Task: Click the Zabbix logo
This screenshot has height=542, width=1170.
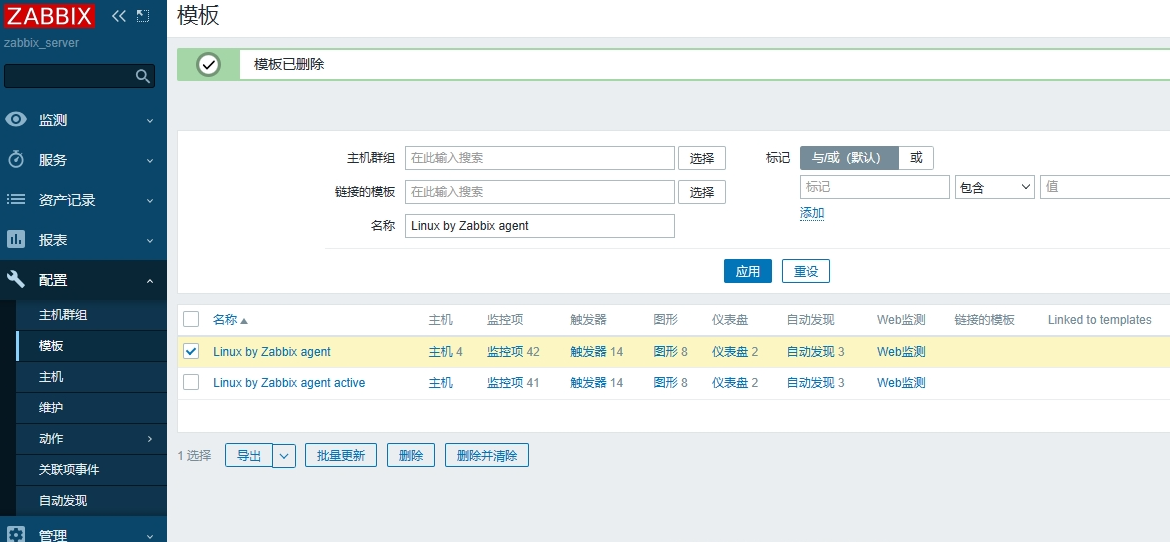Action: (49, 16)
